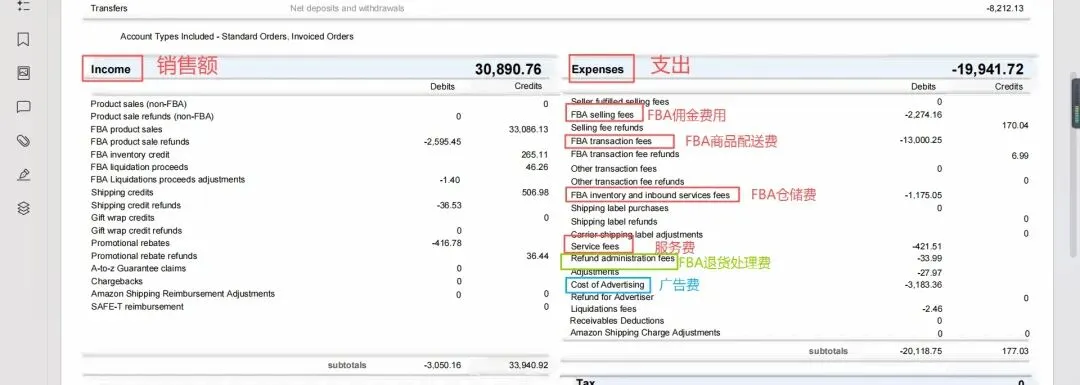The height and width of the screenshot is (385, 1080).
Task: Select the value -421.51
Action: 927,246
